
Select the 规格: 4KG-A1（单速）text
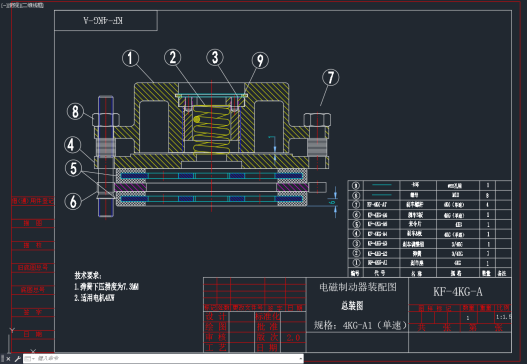[x=360, y=325]
